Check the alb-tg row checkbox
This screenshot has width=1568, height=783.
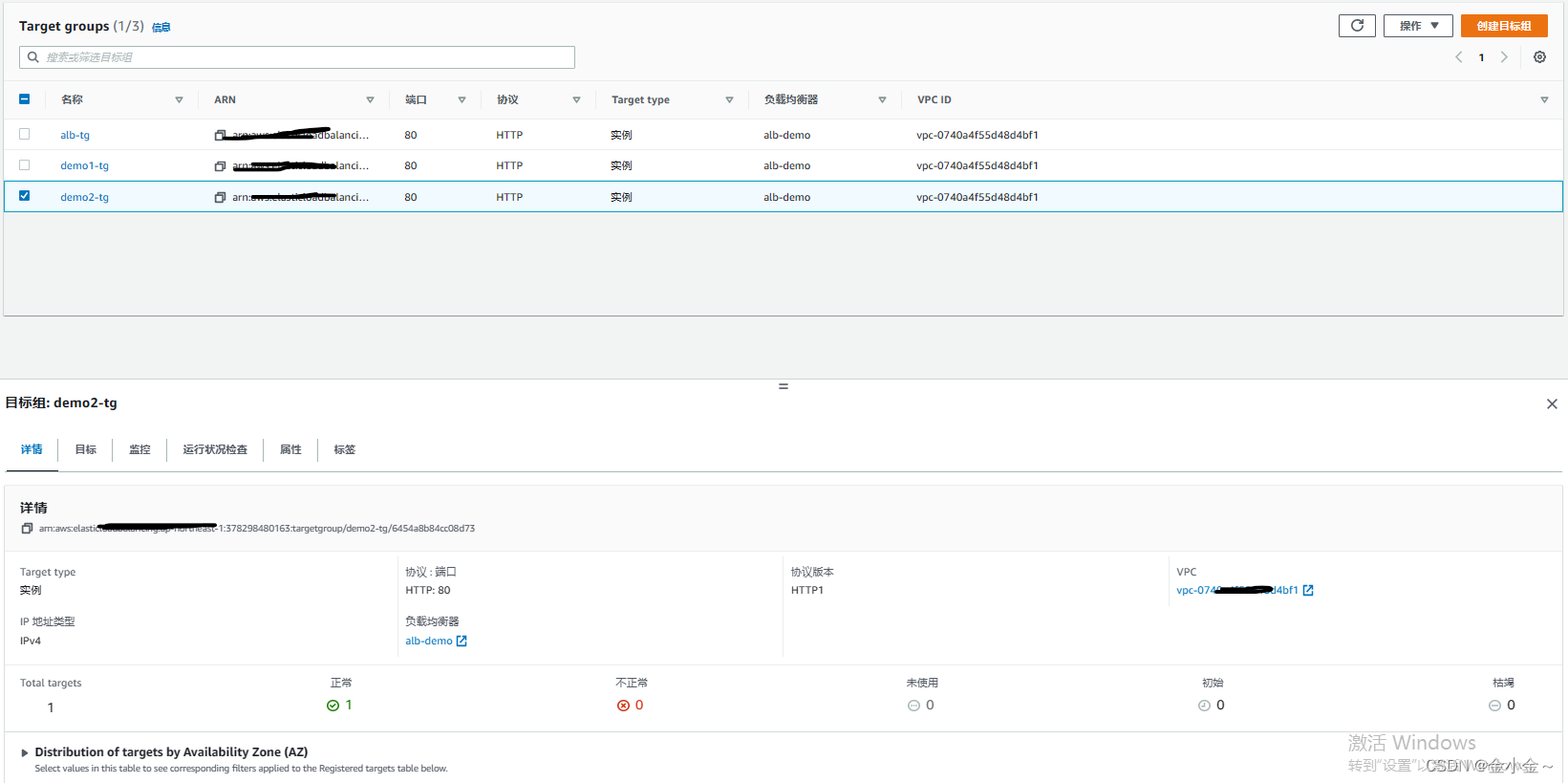25,135
